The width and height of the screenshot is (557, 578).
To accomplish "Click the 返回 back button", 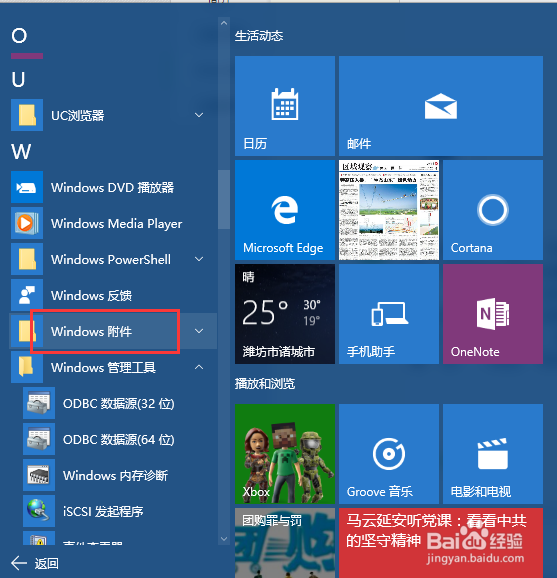I will pos(35,563).
